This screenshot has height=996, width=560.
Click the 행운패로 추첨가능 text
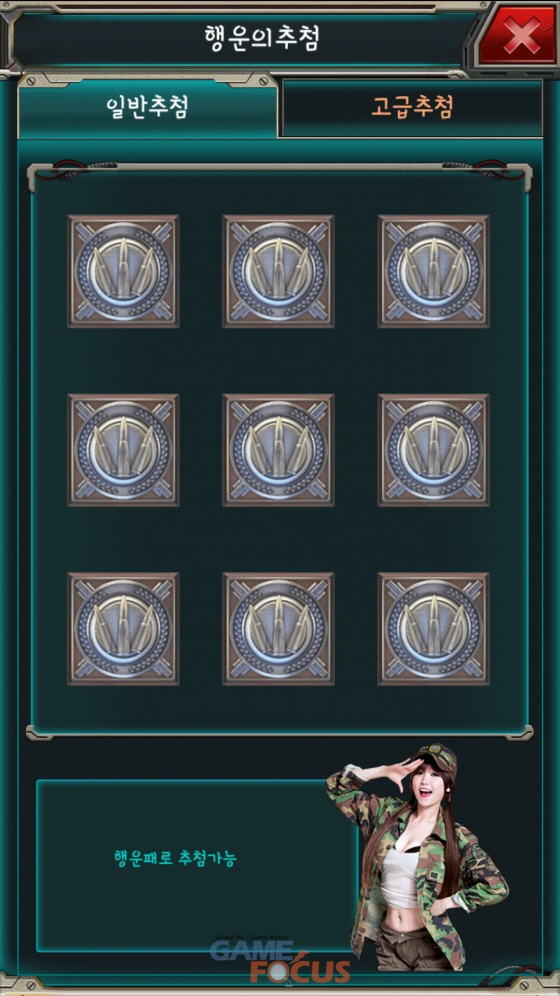click(x=175, y=859)
